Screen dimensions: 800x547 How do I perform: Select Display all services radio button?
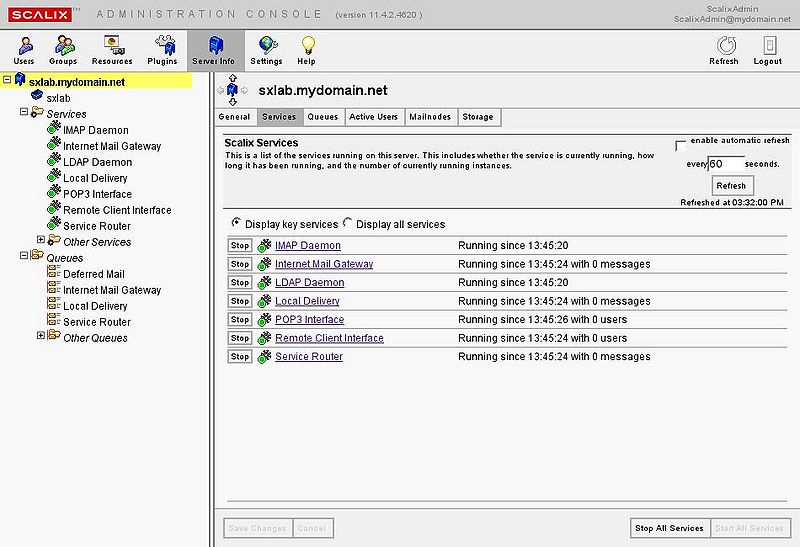[x=348, y=223]
